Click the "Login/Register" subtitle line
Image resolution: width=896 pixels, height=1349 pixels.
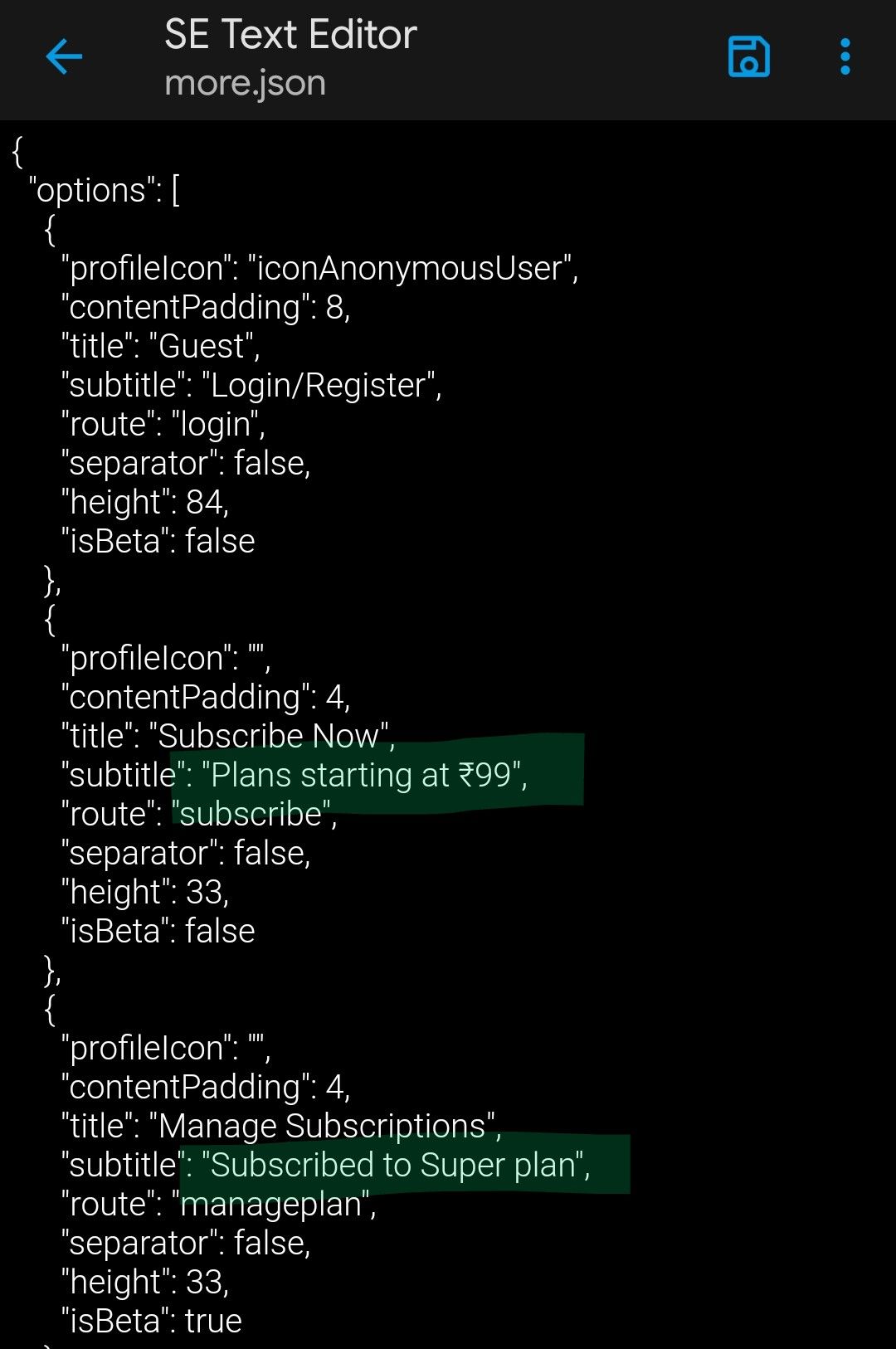(251, 385)
